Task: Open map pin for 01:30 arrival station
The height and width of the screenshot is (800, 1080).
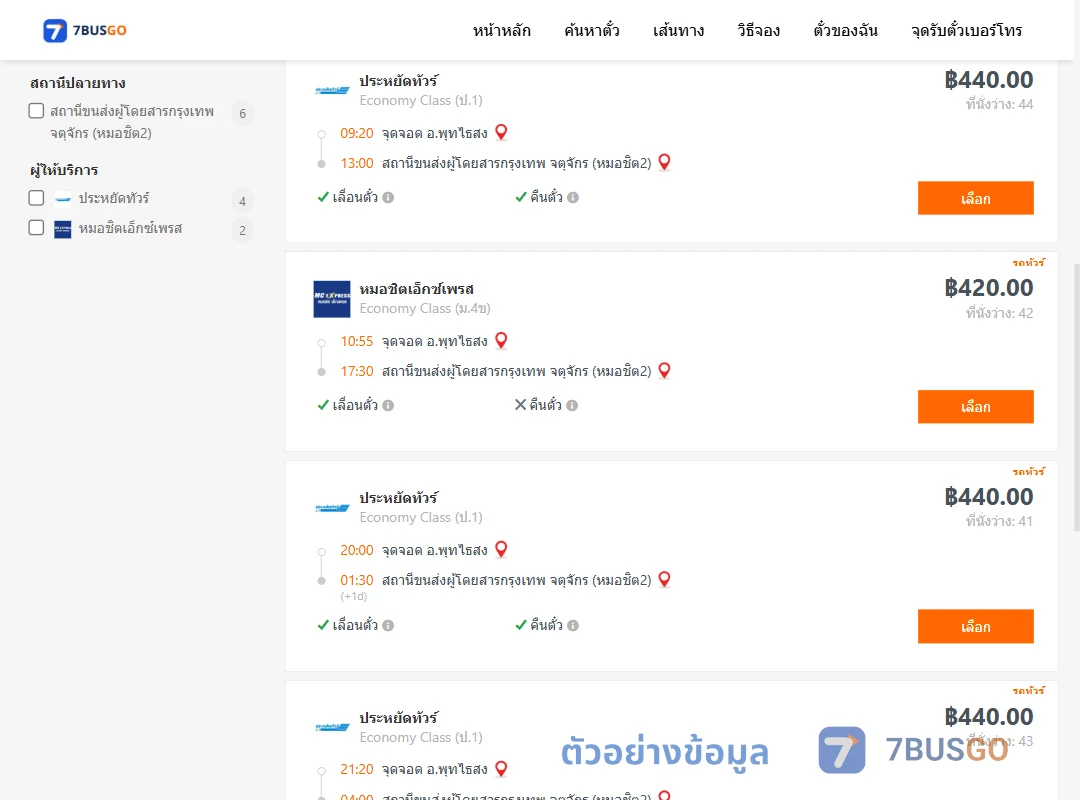Action: [x=665, y=580]
